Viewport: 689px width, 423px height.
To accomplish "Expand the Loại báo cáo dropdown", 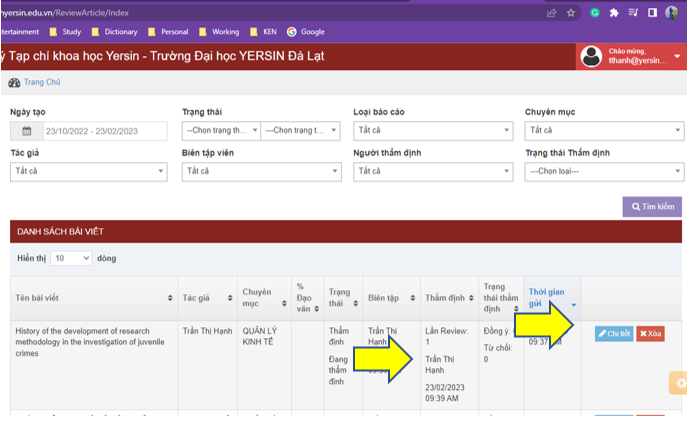I will click(x=424, y=131).
